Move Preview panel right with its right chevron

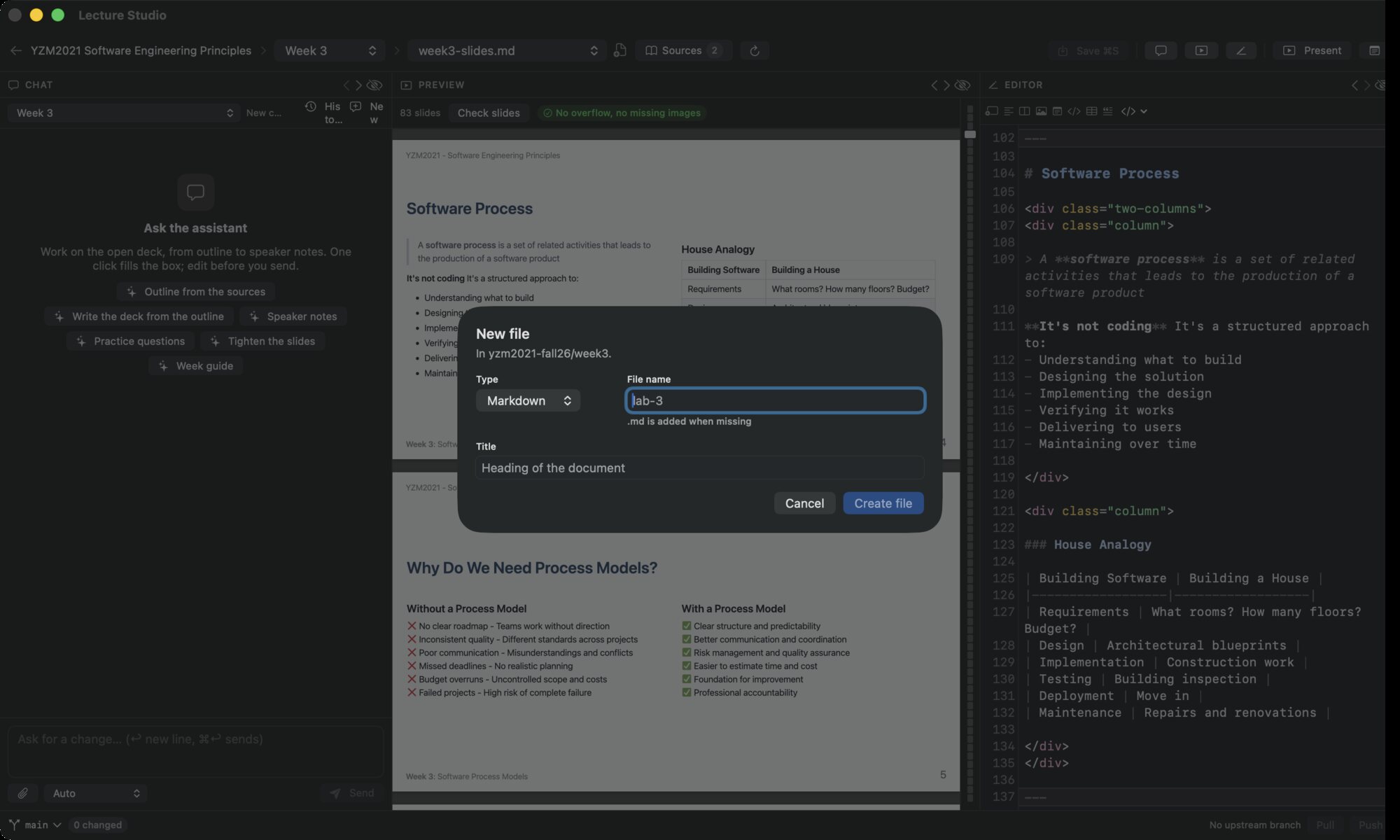[x=946, y=85]
